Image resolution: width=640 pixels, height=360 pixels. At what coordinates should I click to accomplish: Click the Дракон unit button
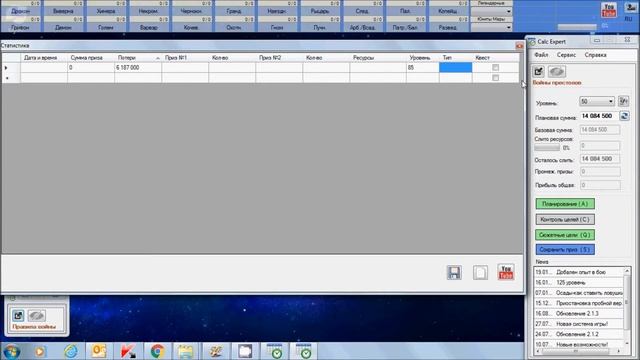click(x=20, y=11)
